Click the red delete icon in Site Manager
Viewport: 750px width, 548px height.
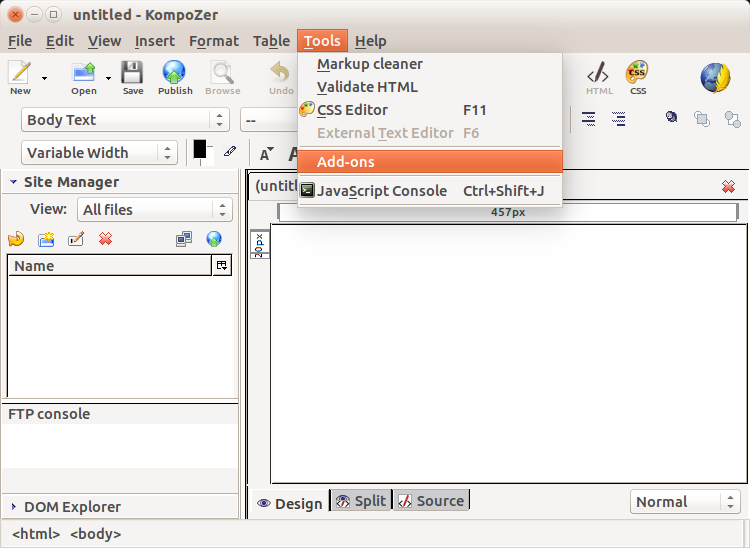(106, 239)
